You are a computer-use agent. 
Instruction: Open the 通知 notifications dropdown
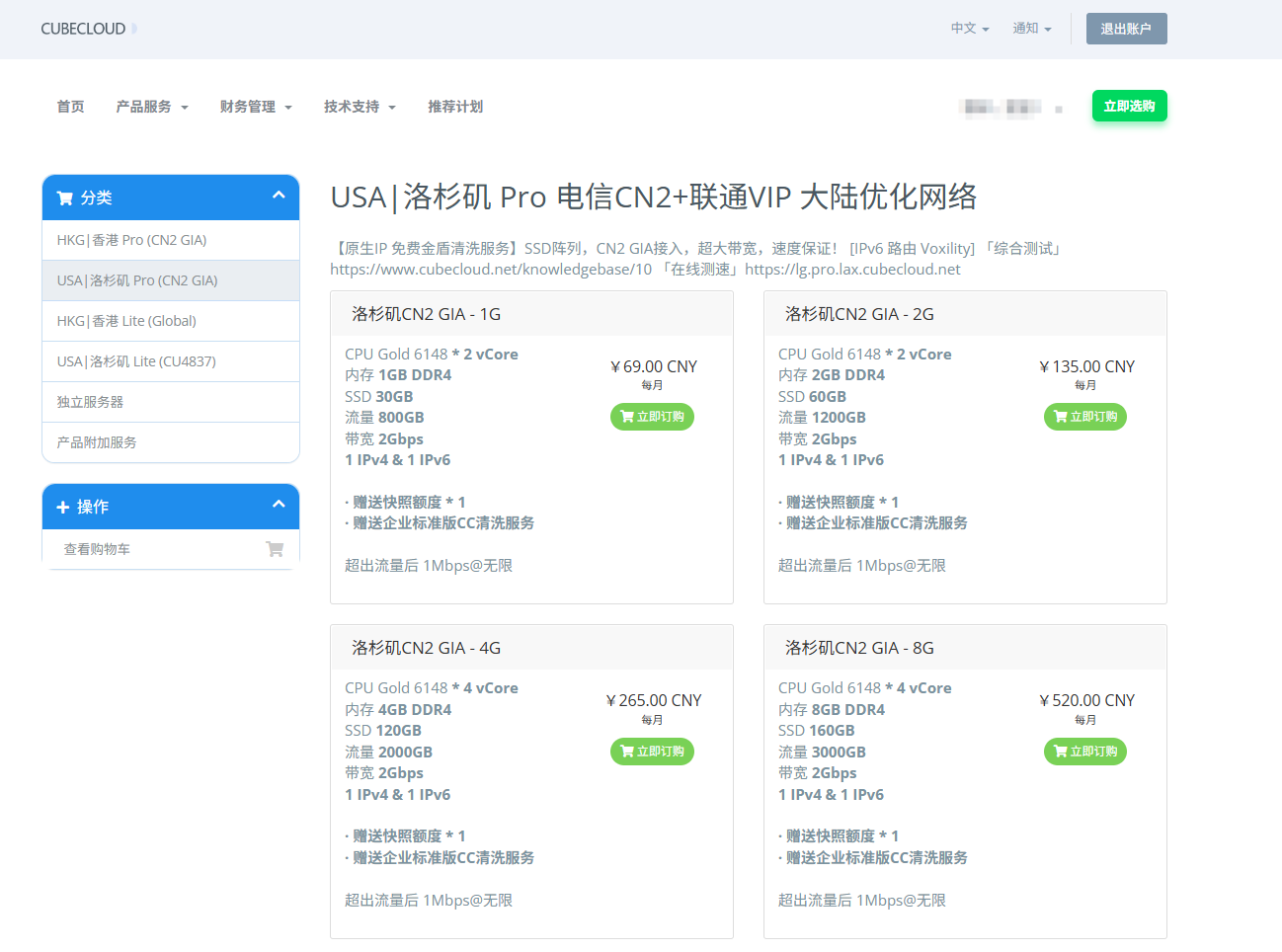point(1031,29)
